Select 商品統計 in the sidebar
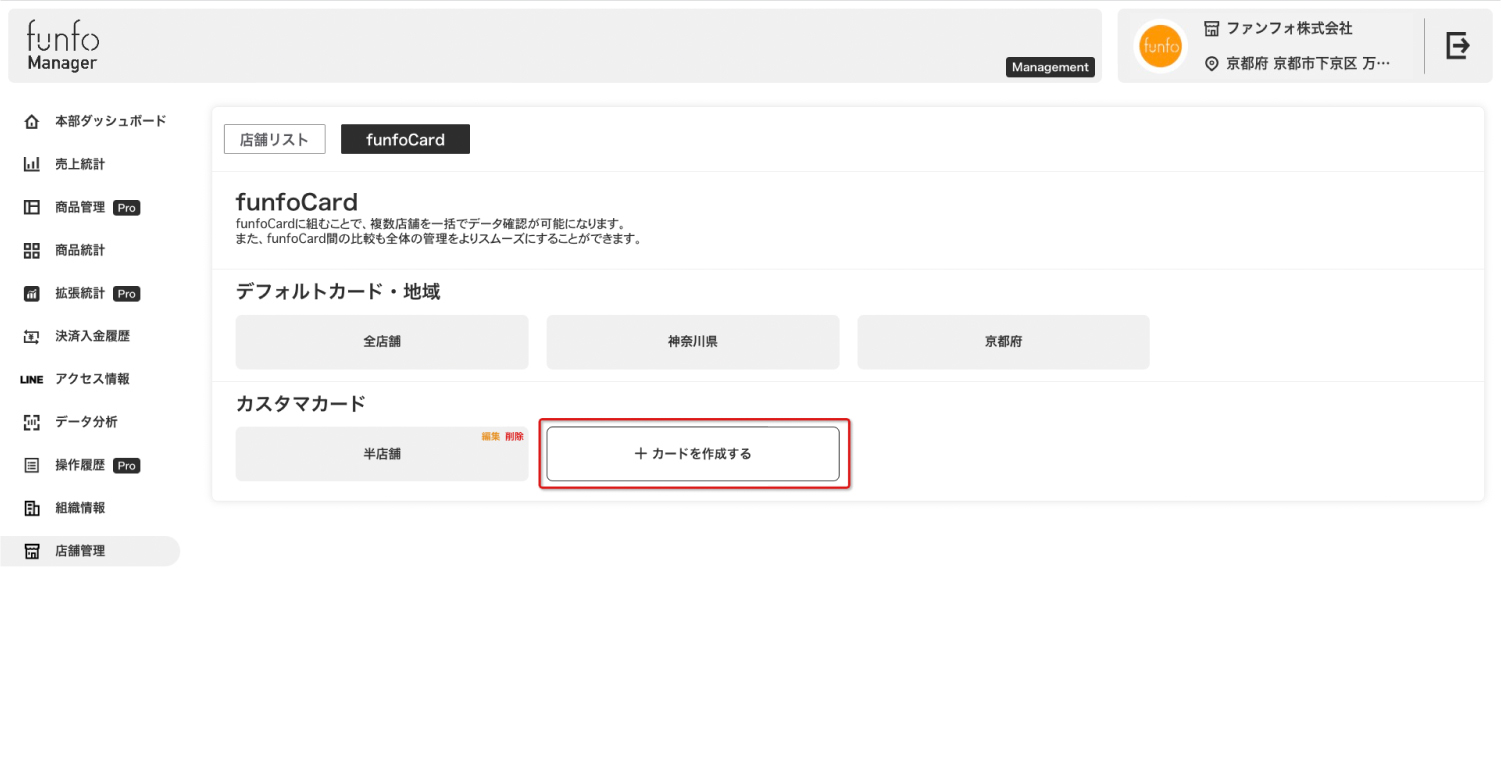 click(x=80, y=250)
